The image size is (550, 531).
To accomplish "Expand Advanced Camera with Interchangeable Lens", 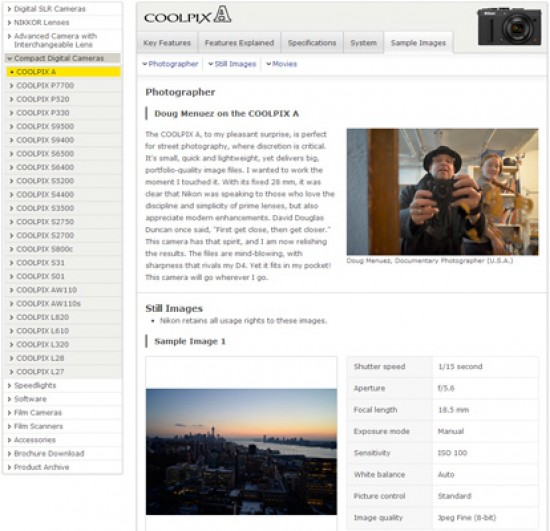I will coord(62,40).
